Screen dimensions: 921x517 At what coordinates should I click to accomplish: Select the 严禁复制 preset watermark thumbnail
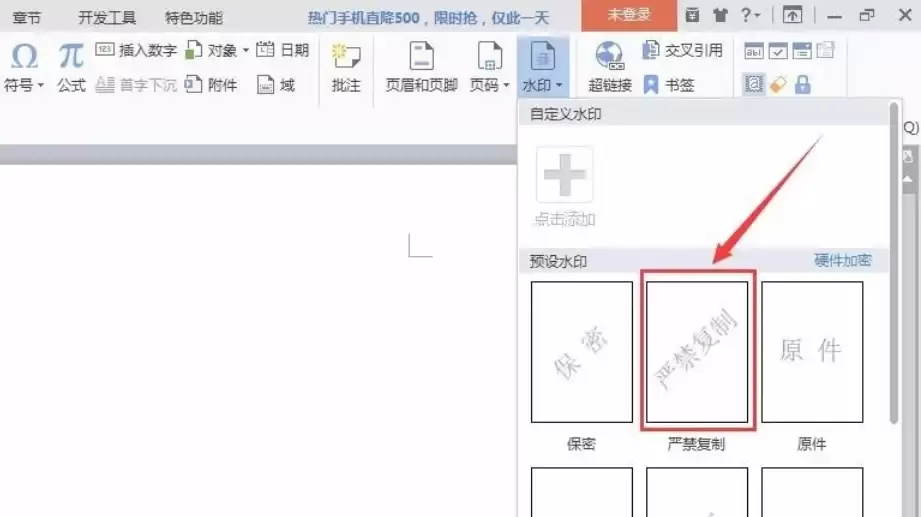697,351
